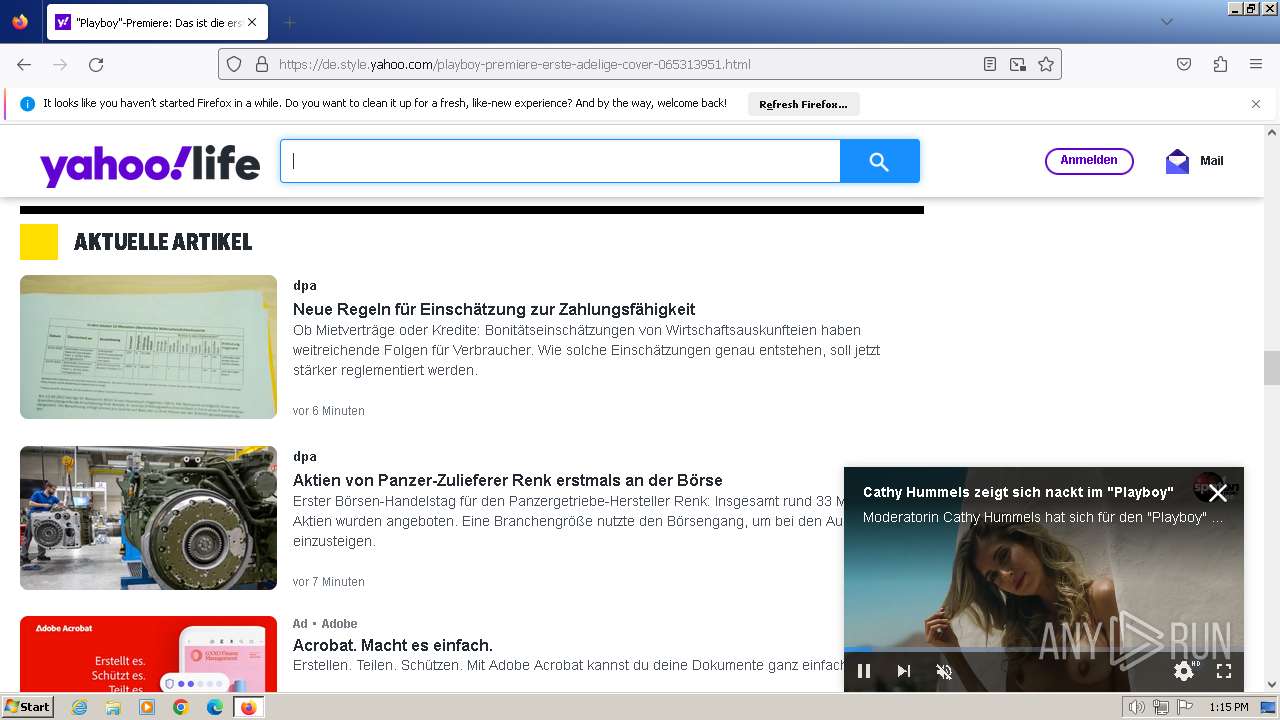Pause the Cathy Hummels video
Image resolution: width=1280 pixels, height=720 pixels.
[864, 671]
